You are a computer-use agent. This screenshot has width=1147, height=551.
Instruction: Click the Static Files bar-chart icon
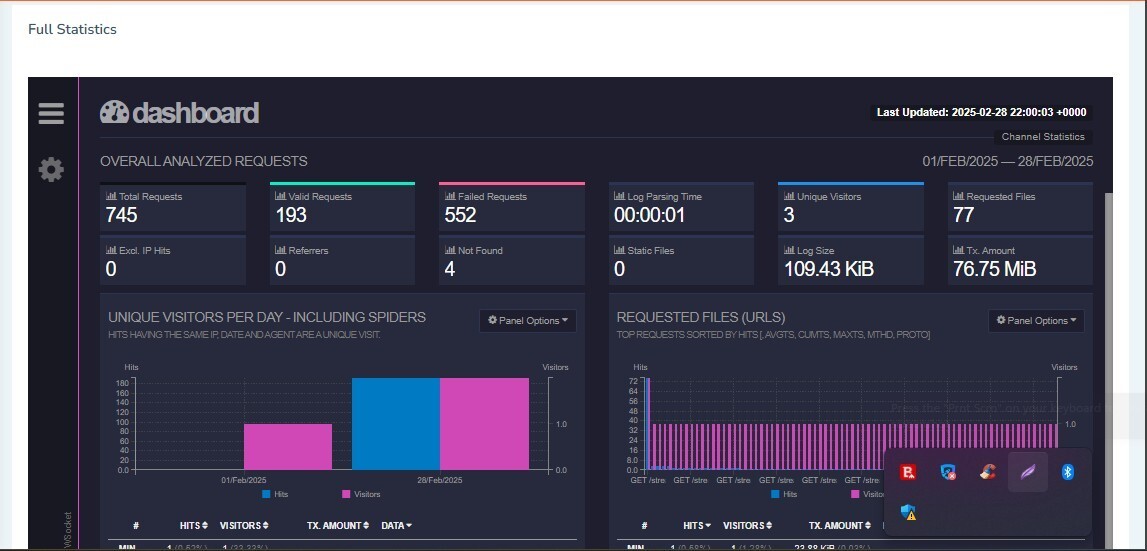(620, 250)
